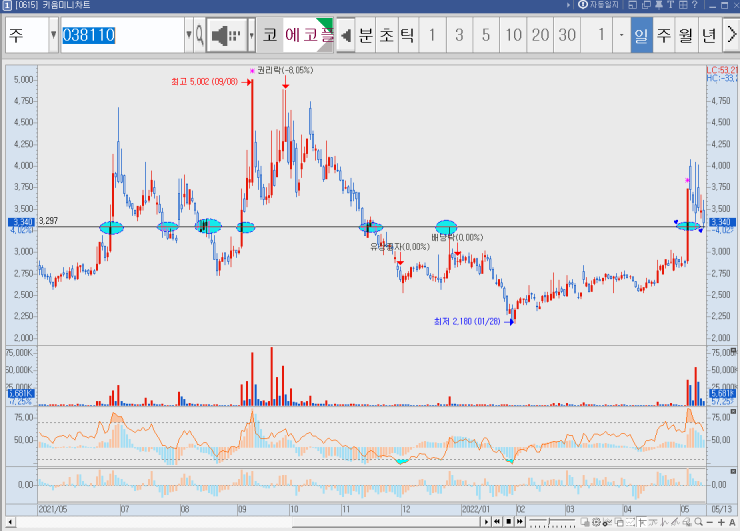This screenshot has width=740, height=531.
Task: Click the chart settings gear icon
Action: [x=596, y=522]
